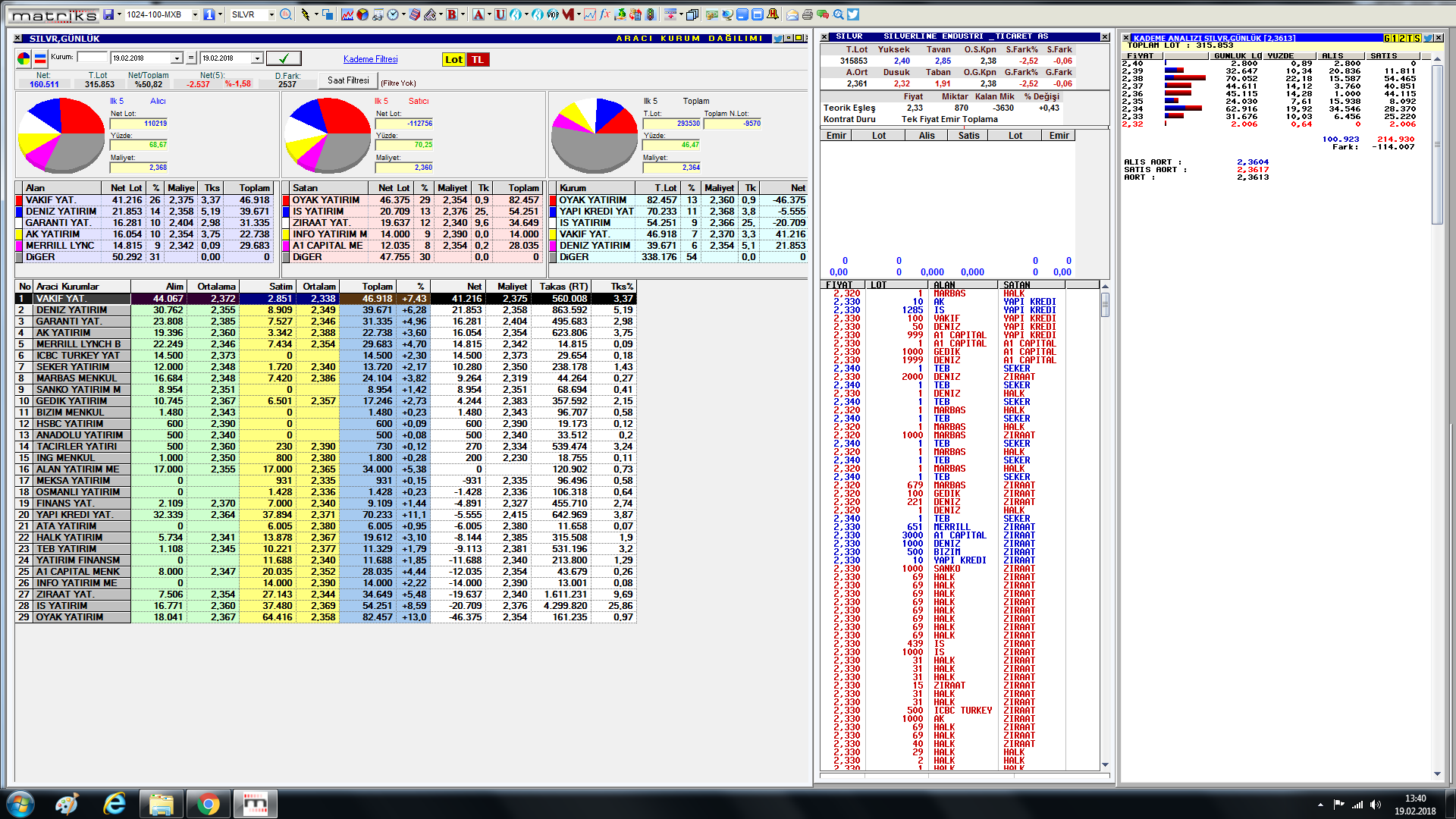
Task: Click the red M logo icon
Action: click(x=568, y=14)
